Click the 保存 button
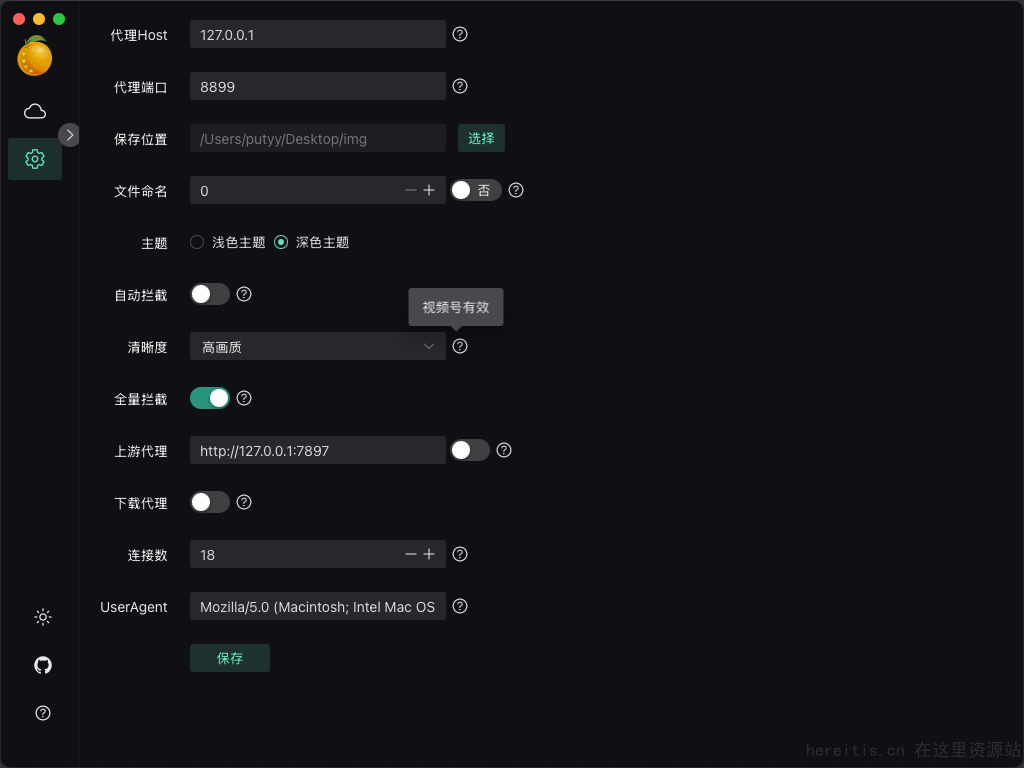The height and width of the screenshot is (768, 1024). [x=230, y=658]
